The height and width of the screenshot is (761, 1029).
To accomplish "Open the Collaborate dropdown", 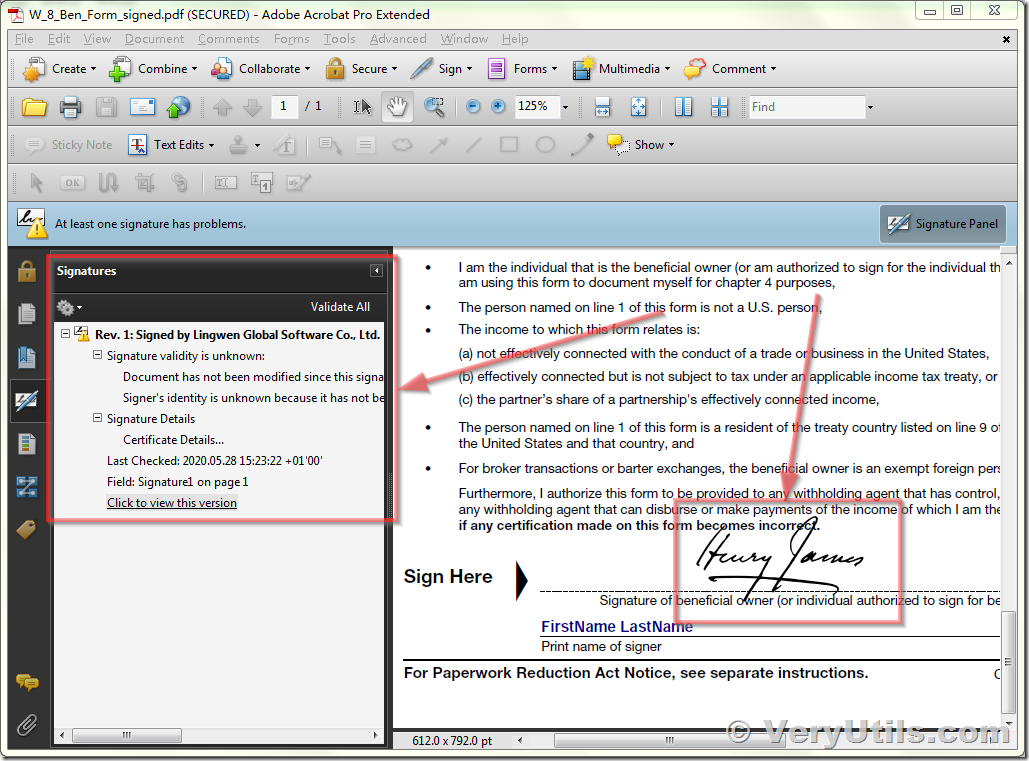I will click(x=261, y=69).
